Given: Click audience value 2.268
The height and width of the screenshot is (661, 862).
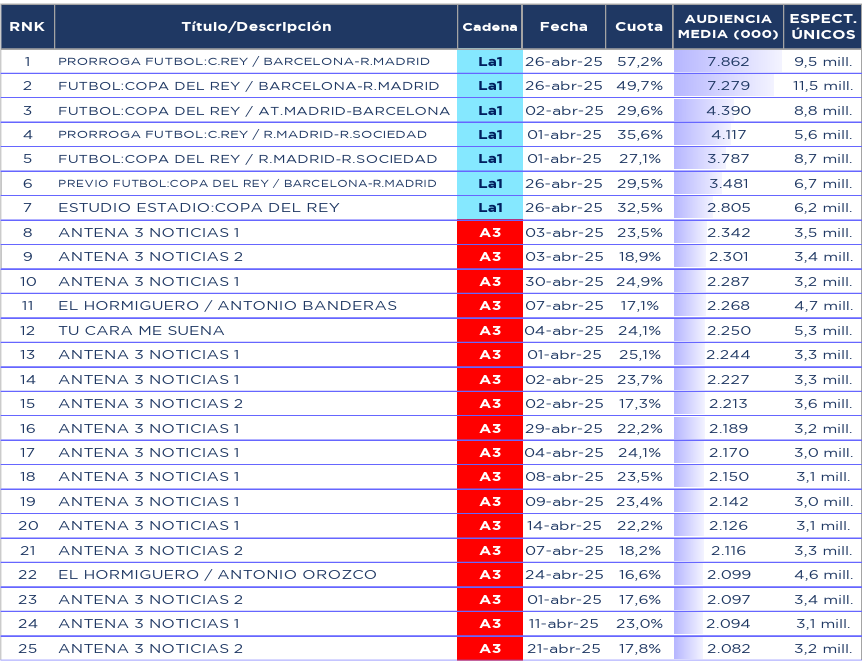Looking at the screenshot, I should 728,306.
